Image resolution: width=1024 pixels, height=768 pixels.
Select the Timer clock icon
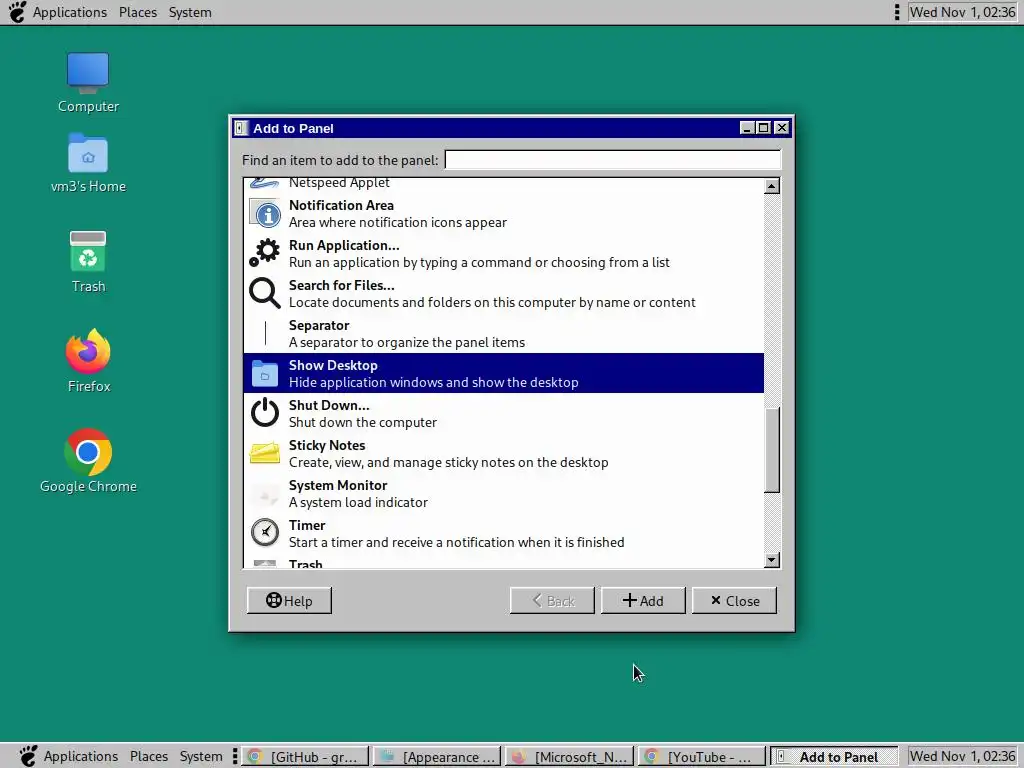tap(264, 533)
